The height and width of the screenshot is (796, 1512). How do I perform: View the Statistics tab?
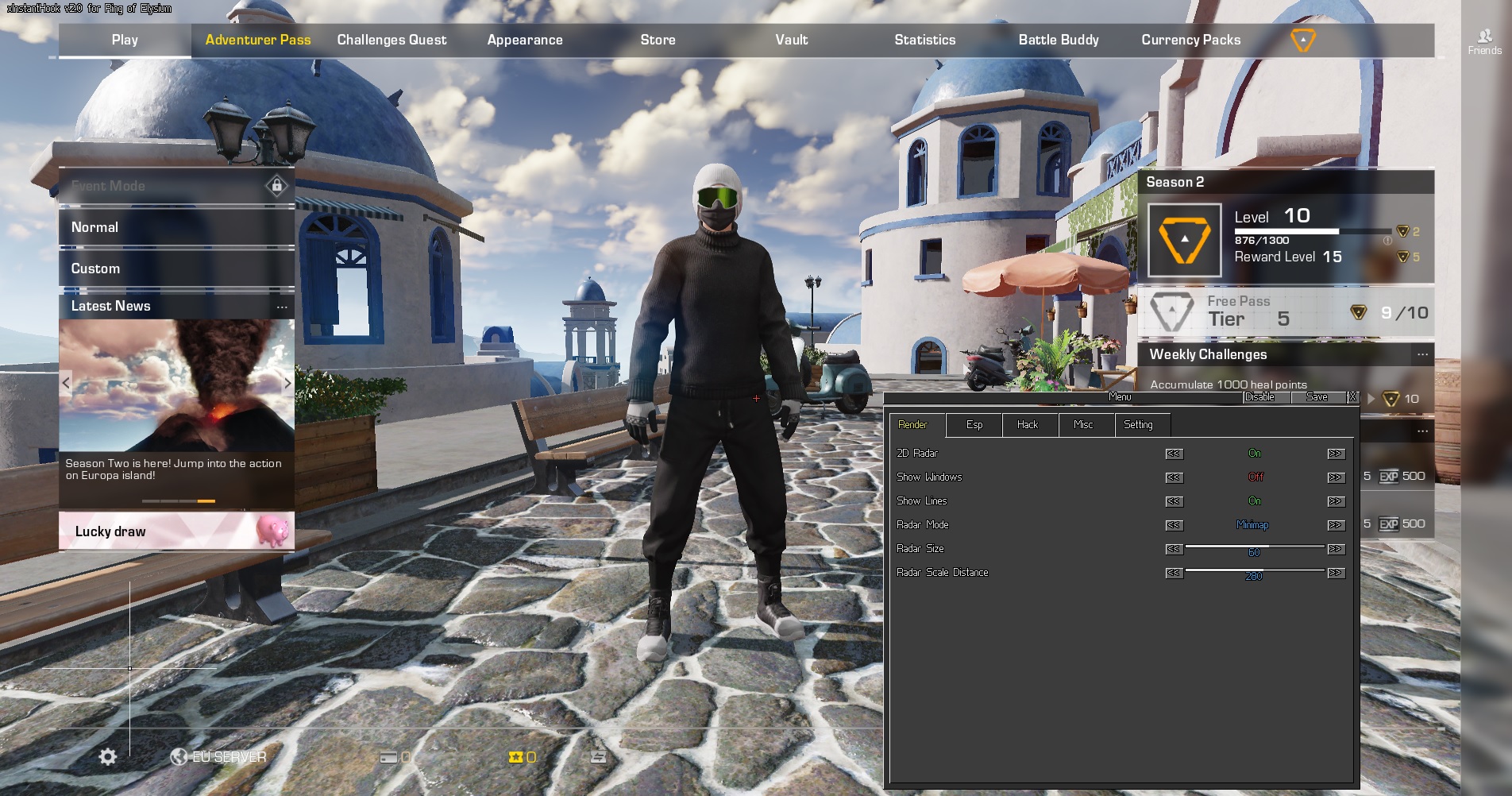pyautogui.click(x=925, y=40)
